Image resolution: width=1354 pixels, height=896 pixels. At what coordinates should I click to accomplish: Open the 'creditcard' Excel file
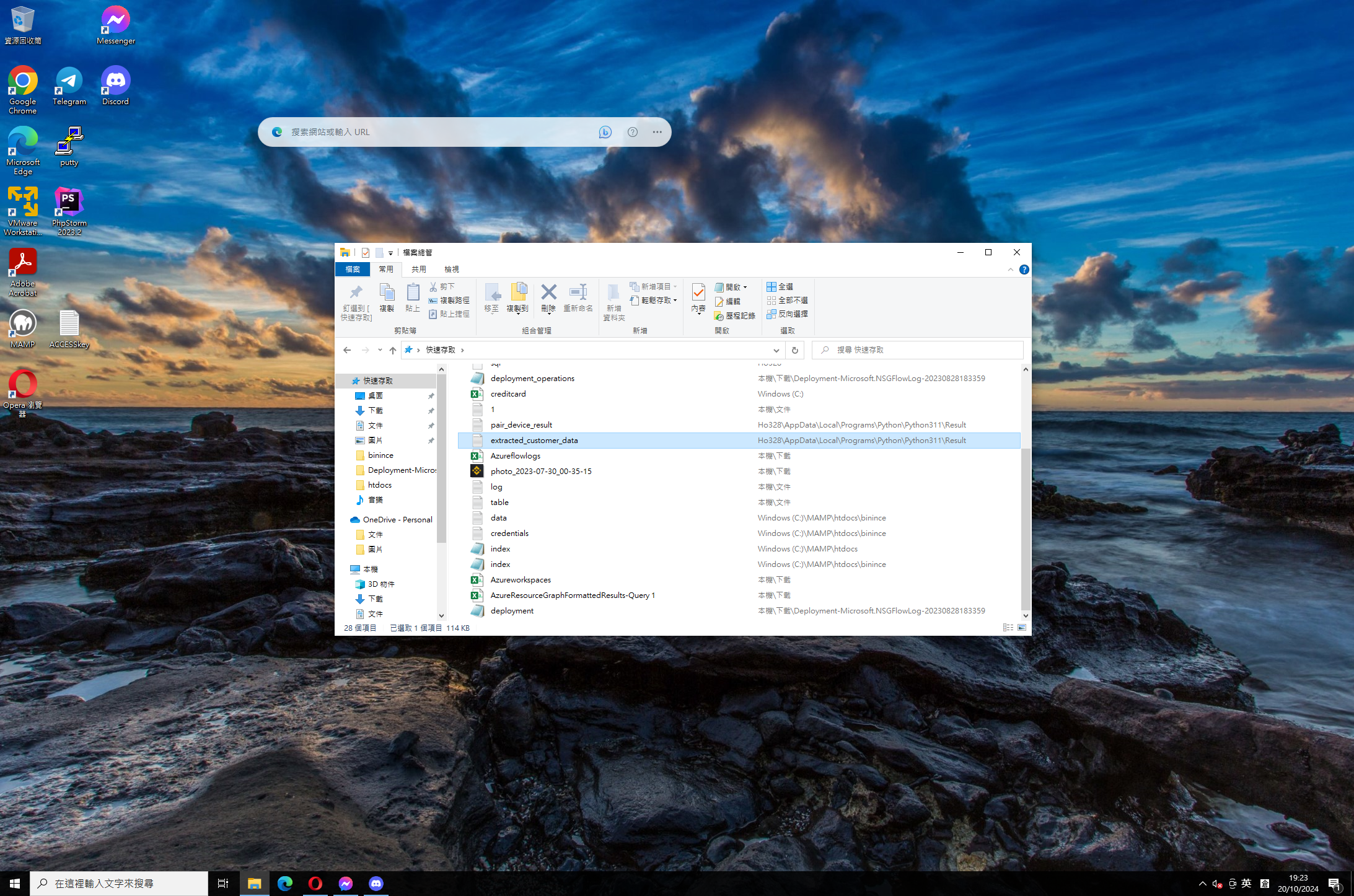(x=506, y=393)
